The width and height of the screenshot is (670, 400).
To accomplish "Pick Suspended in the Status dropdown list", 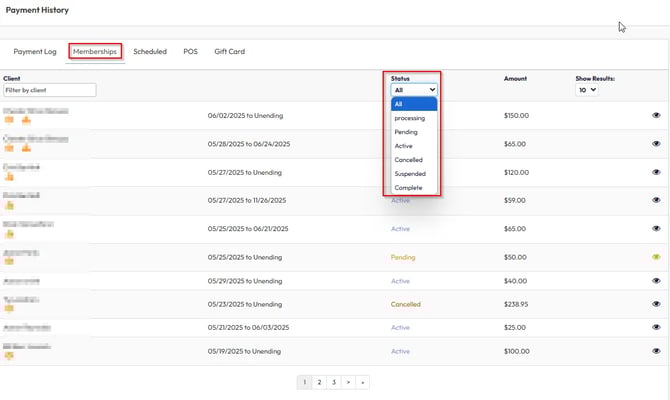I will 410,174.
